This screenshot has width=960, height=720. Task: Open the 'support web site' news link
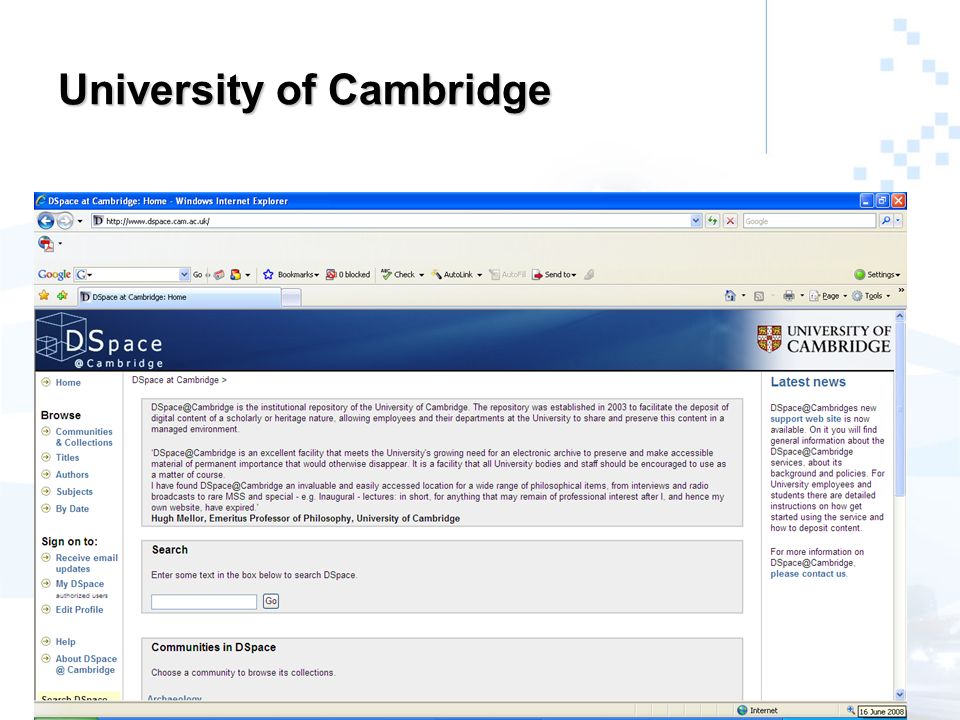(x=806, y=419)
